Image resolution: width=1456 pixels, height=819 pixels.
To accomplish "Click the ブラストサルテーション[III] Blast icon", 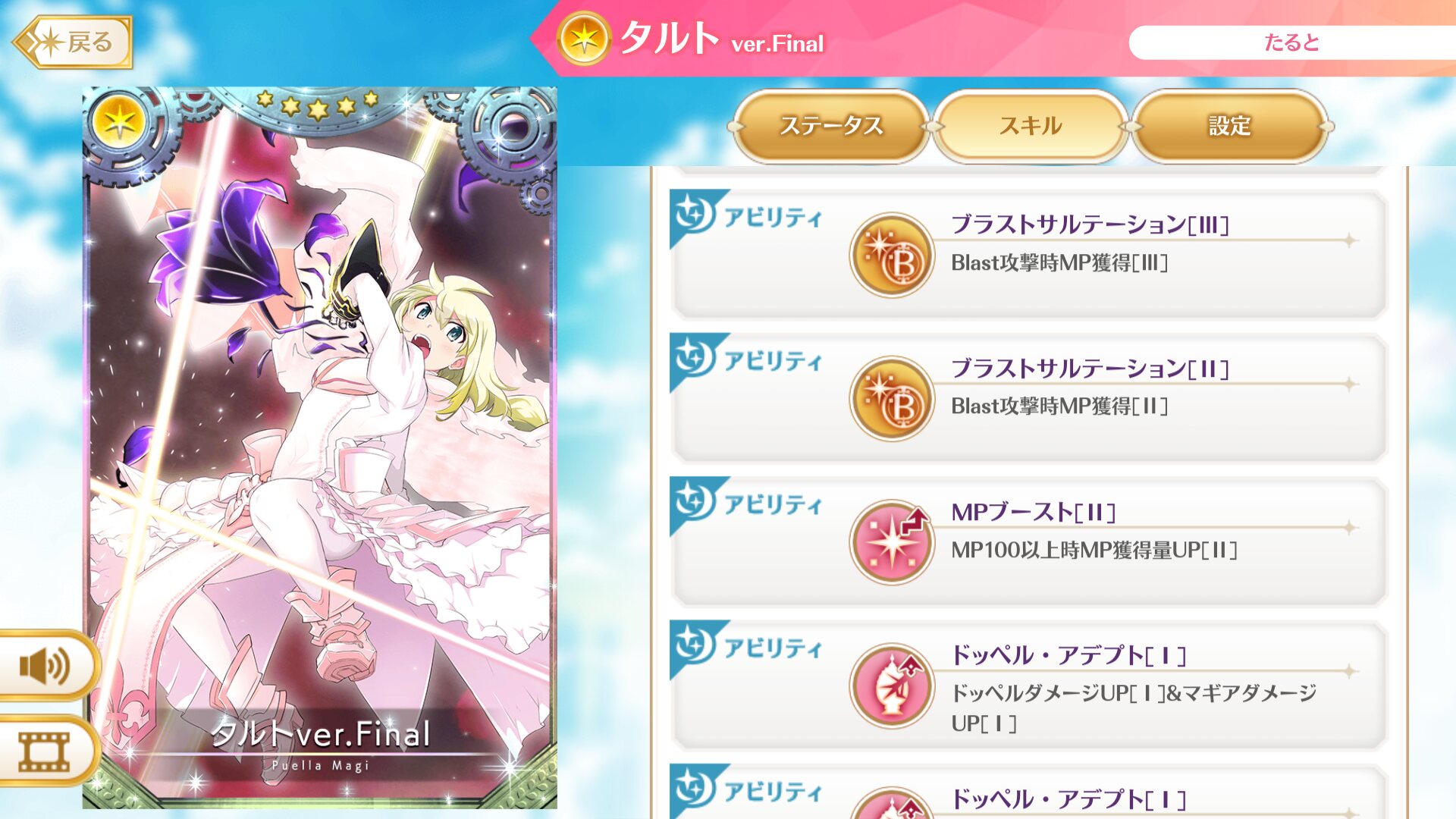I will point(892,255).
